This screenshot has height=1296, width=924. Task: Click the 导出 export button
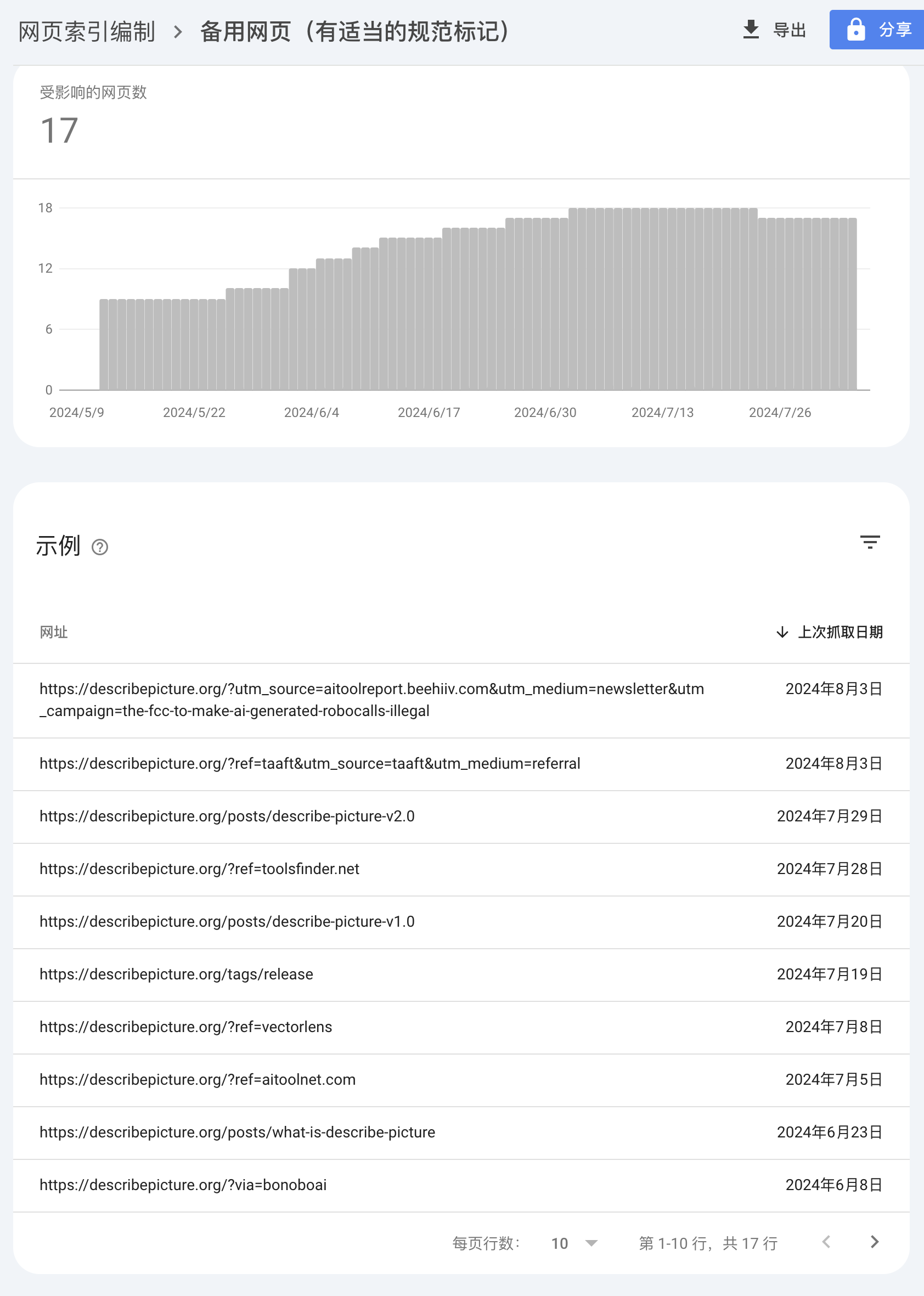pyautogui.click(x=774, y=30)
